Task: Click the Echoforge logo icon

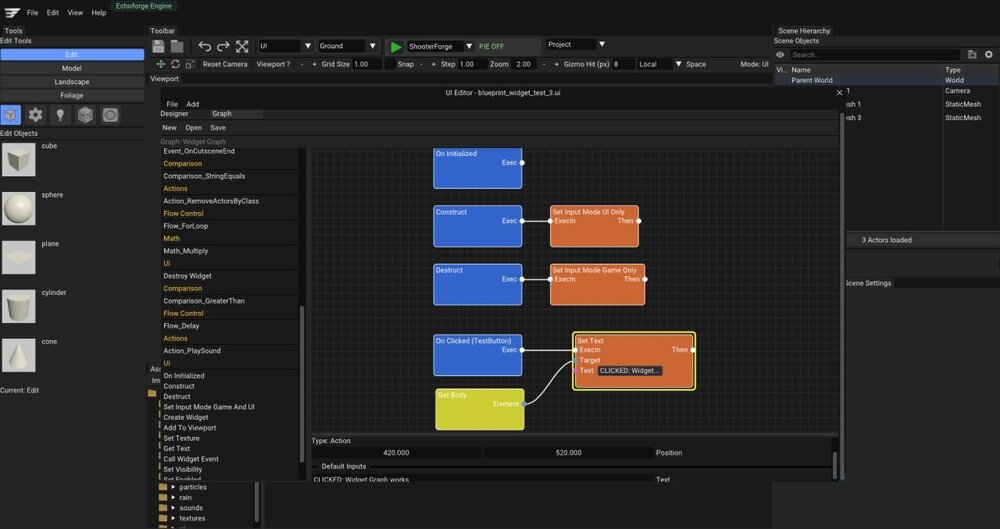Action: point(12,12)
